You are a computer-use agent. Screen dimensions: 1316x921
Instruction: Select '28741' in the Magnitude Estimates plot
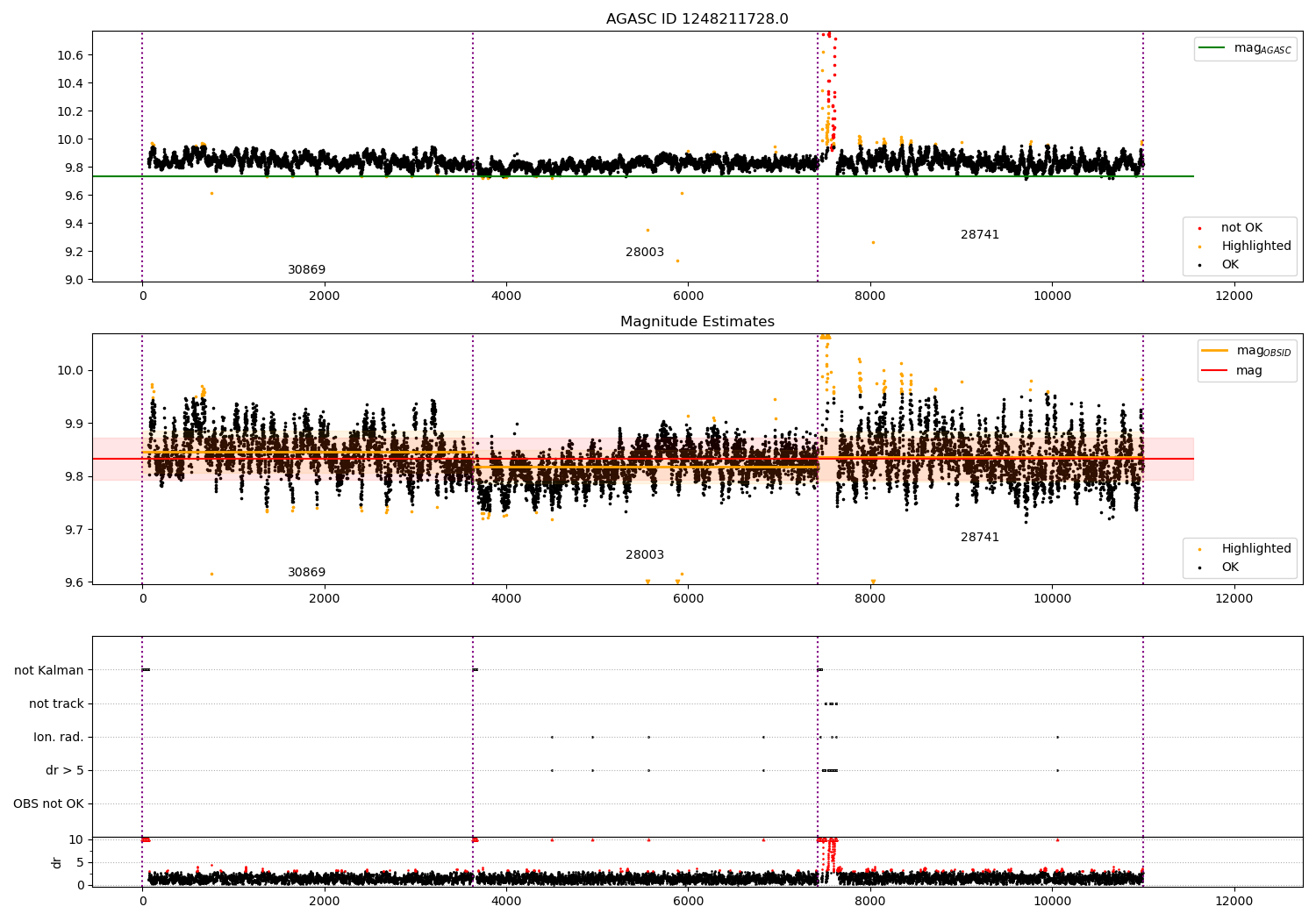click(980, 538)
